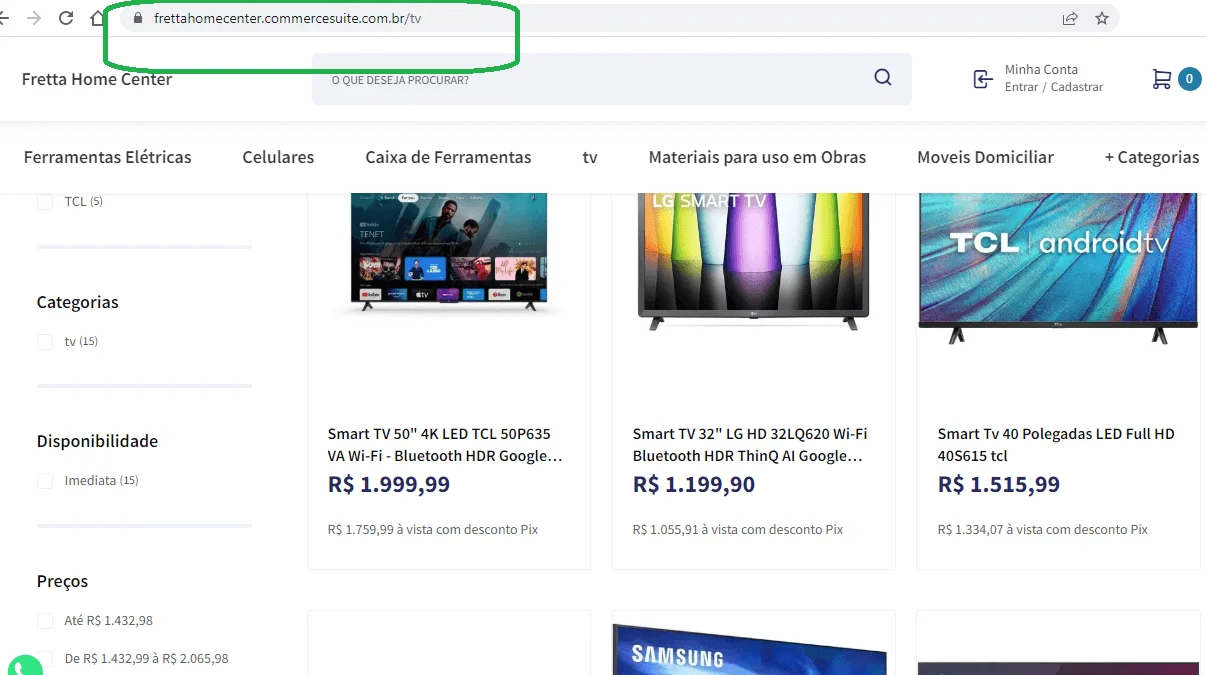The width and height of the screenshot is (1206, 675).
Task: Open Smart TV 32" LG HD title
Action: click(750, 445)
